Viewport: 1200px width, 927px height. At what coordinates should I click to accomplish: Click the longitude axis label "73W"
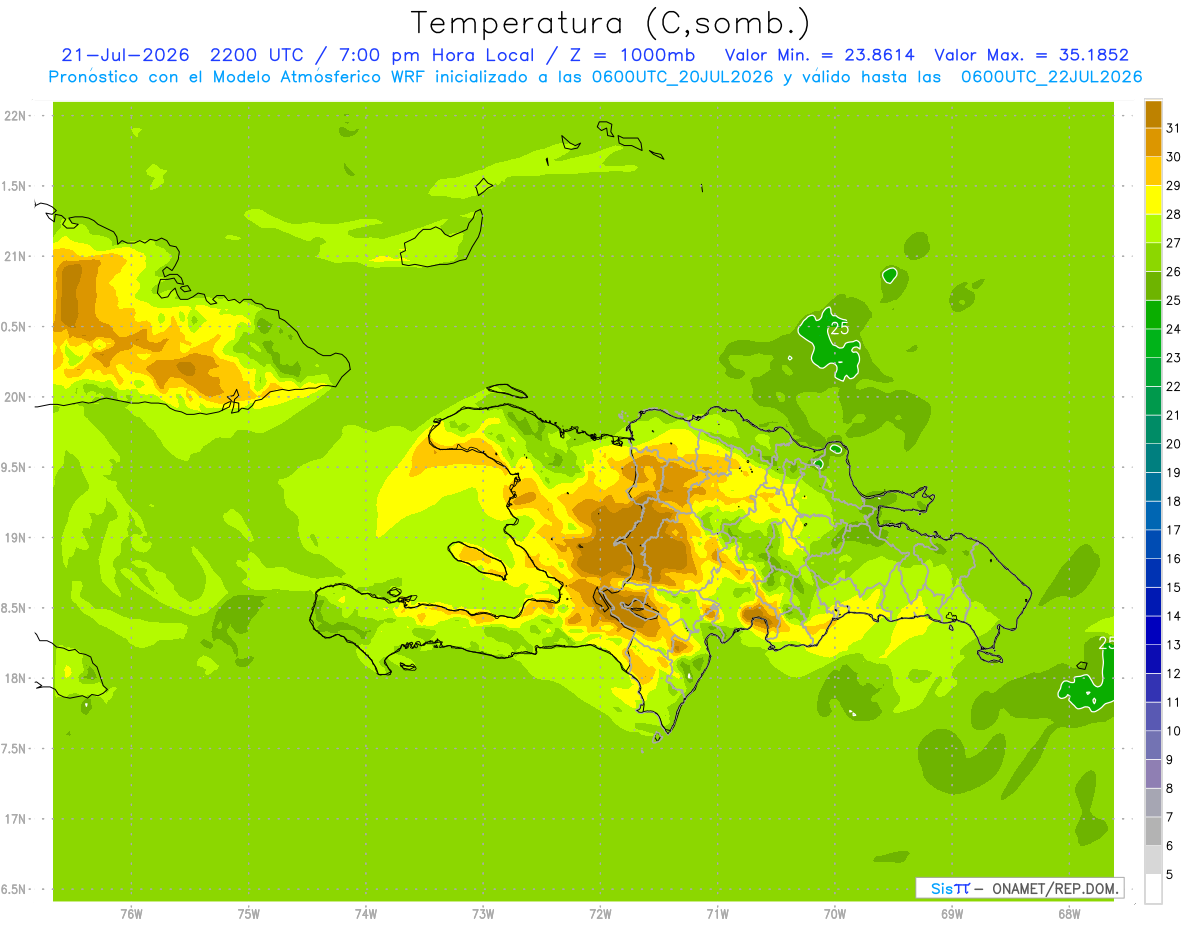(x=483, y=913)
